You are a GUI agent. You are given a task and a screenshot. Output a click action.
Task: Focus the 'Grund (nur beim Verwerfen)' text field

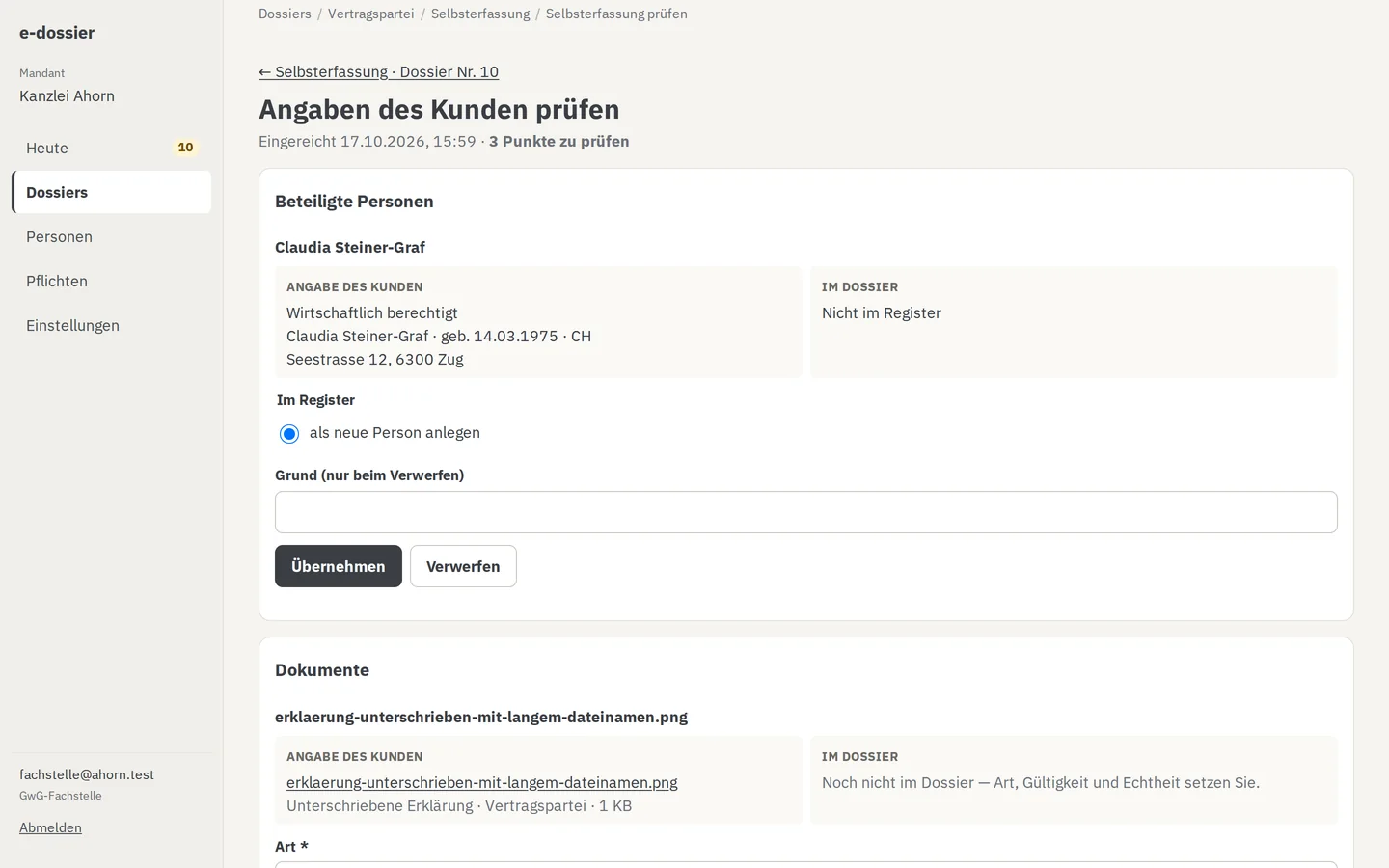tap(806, 512)
